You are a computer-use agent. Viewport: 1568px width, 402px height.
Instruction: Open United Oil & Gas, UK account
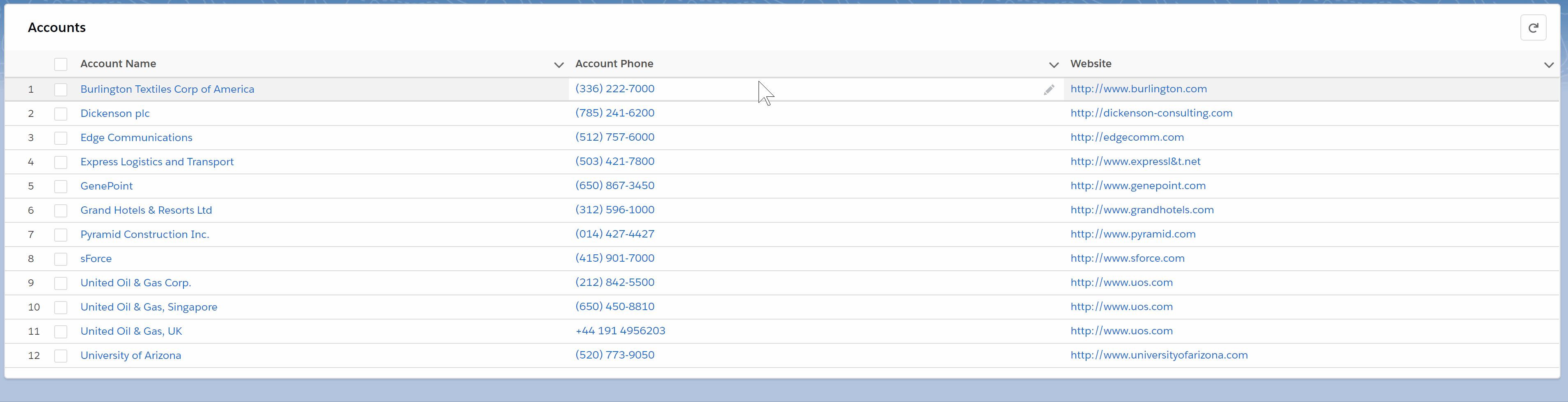click(x=131, y=331)
